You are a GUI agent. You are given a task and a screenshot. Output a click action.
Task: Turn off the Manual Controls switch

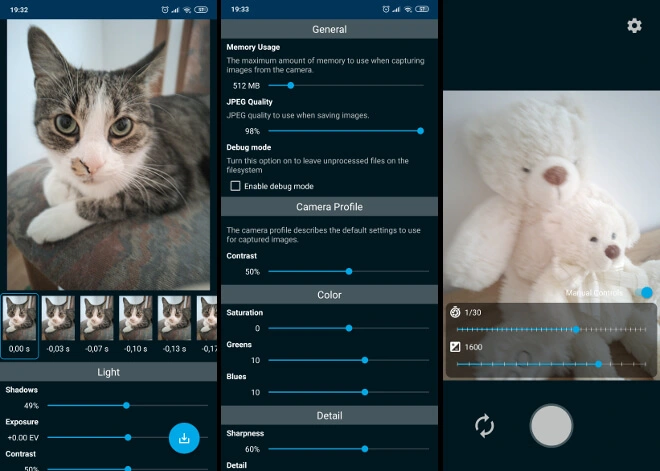click(644, 293)
